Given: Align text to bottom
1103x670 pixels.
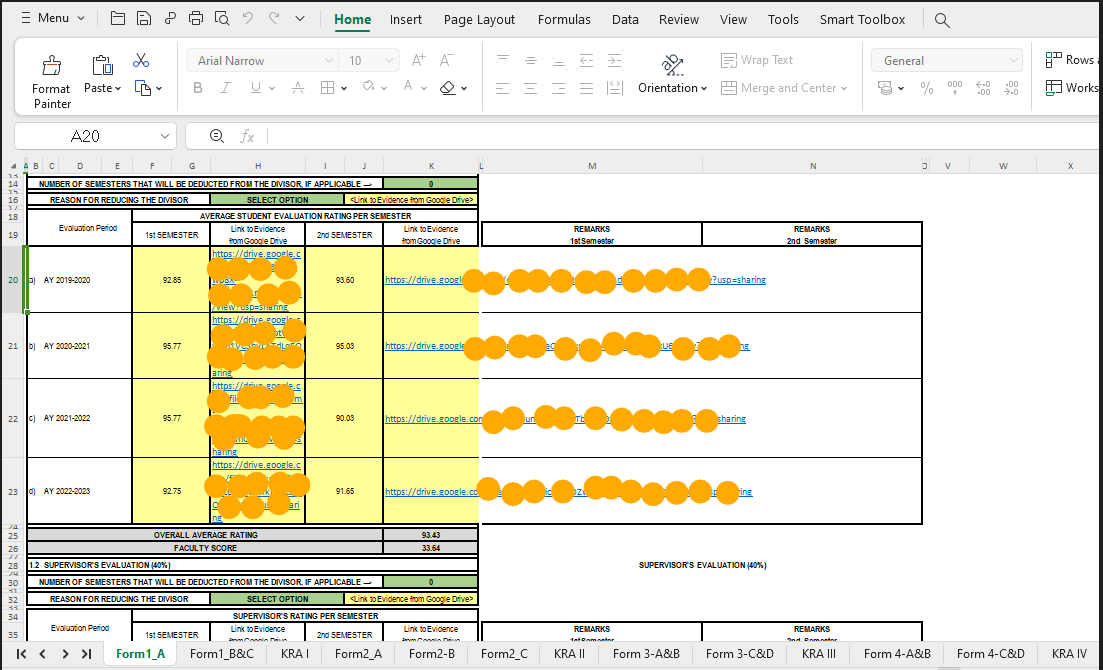Looking at the screenshot, I should [559, 61].
